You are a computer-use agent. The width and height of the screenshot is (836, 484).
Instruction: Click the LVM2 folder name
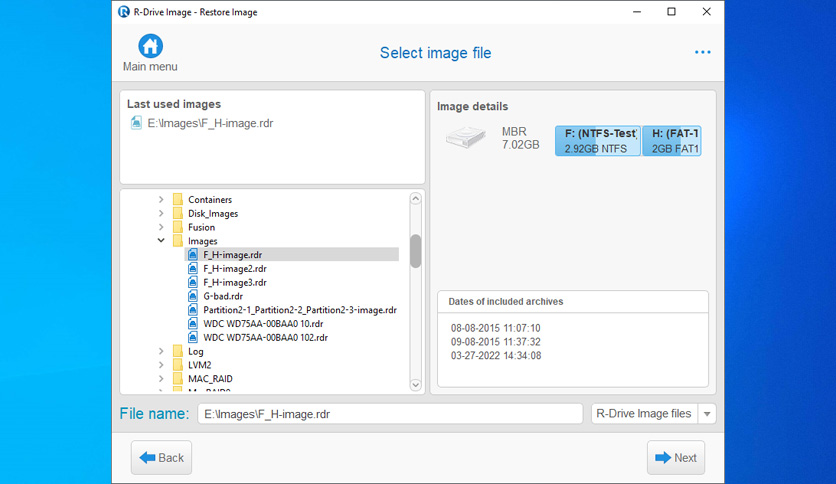point(199,365)
